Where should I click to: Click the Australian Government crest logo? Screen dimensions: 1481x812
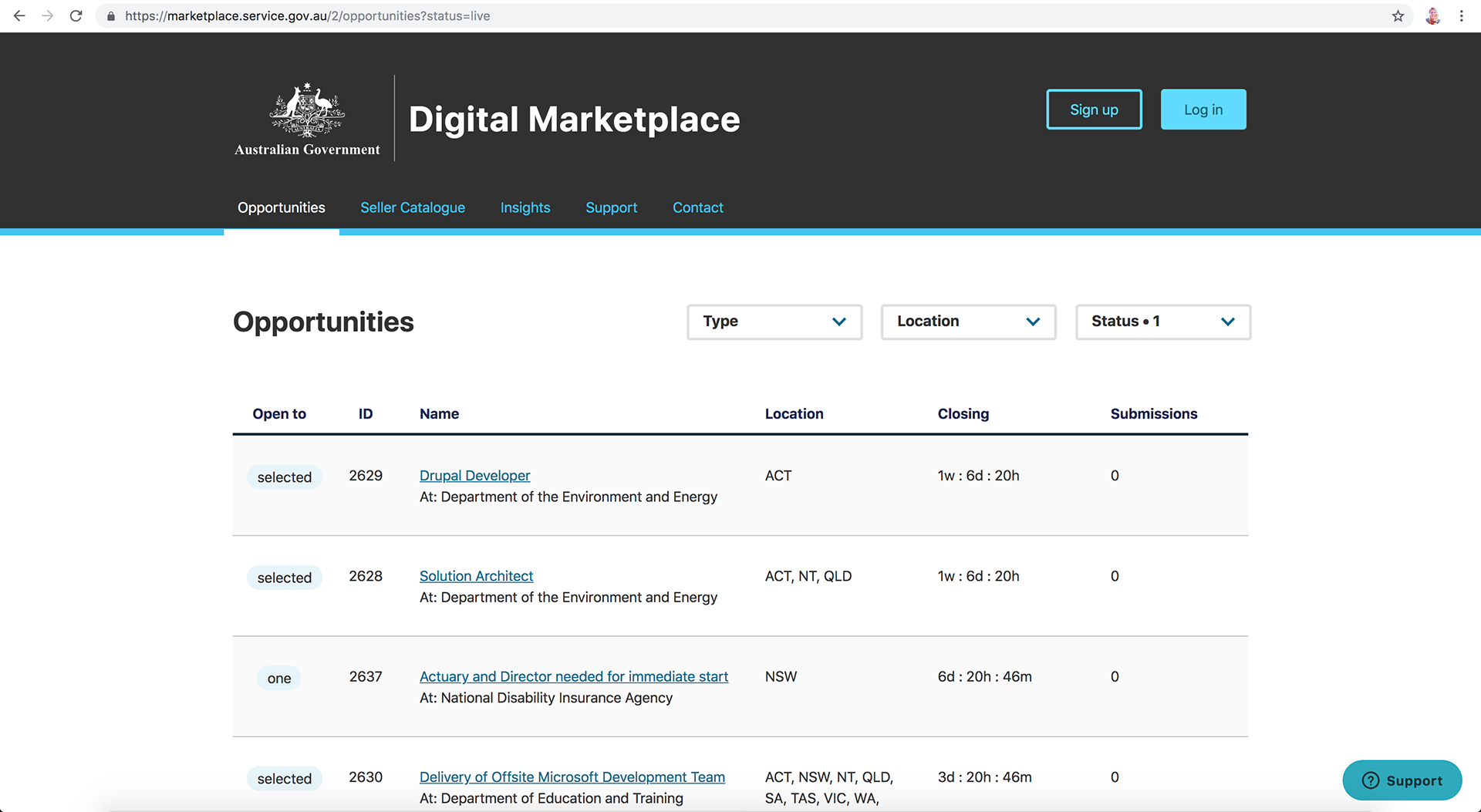307,119
